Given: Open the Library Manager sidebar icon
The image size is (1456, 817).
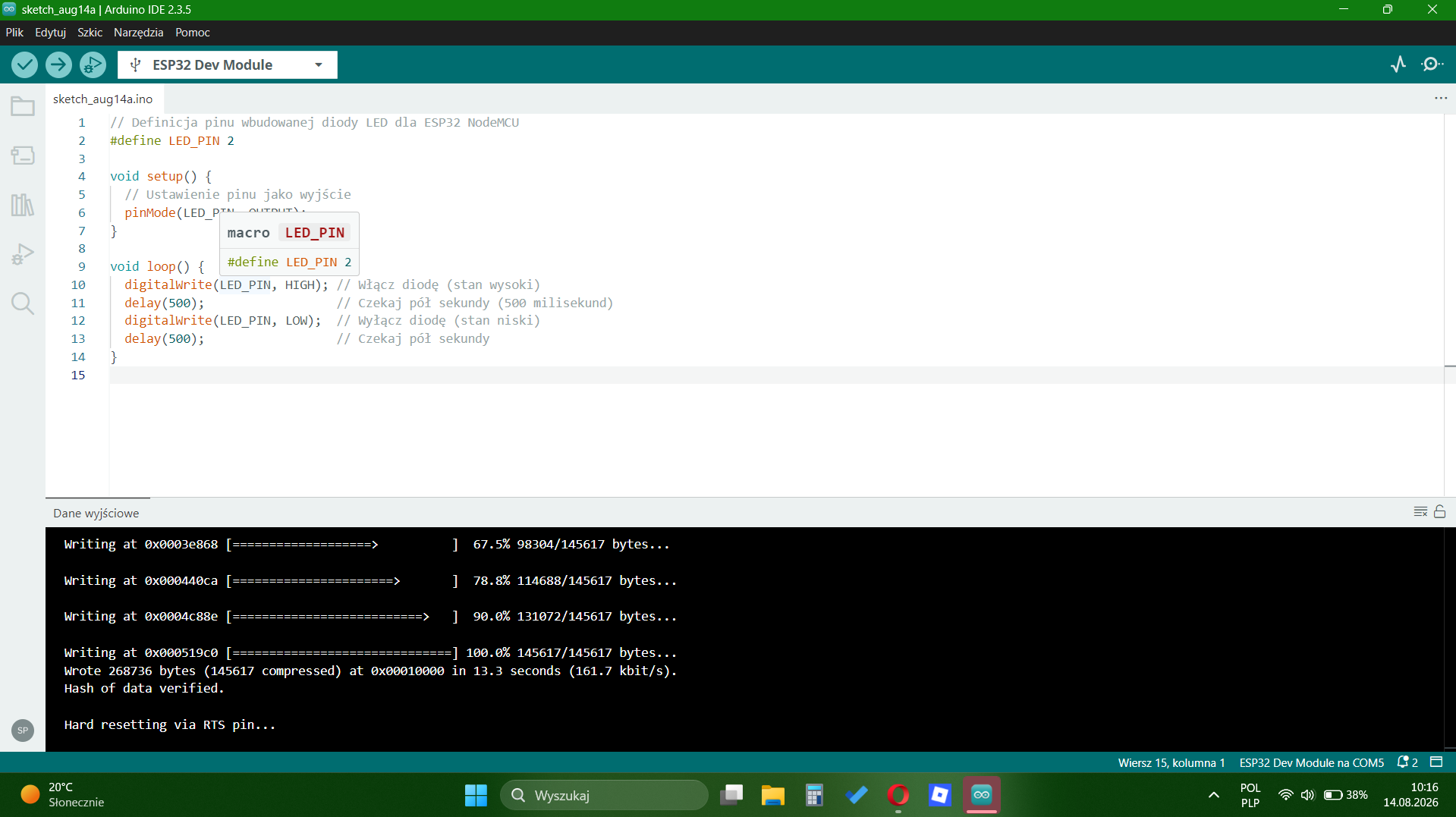Looking at the screenshot, I should pos(23,205).
